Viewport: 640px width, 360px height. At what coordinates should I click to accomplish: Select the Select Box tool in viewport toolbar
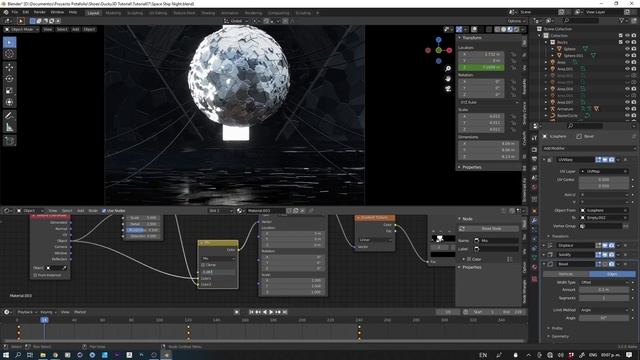[9, 42]
